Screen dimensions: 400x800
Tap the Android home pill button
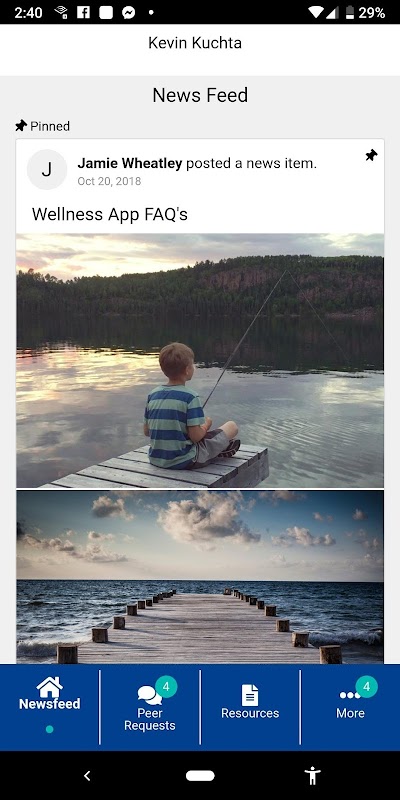(200, 776)
